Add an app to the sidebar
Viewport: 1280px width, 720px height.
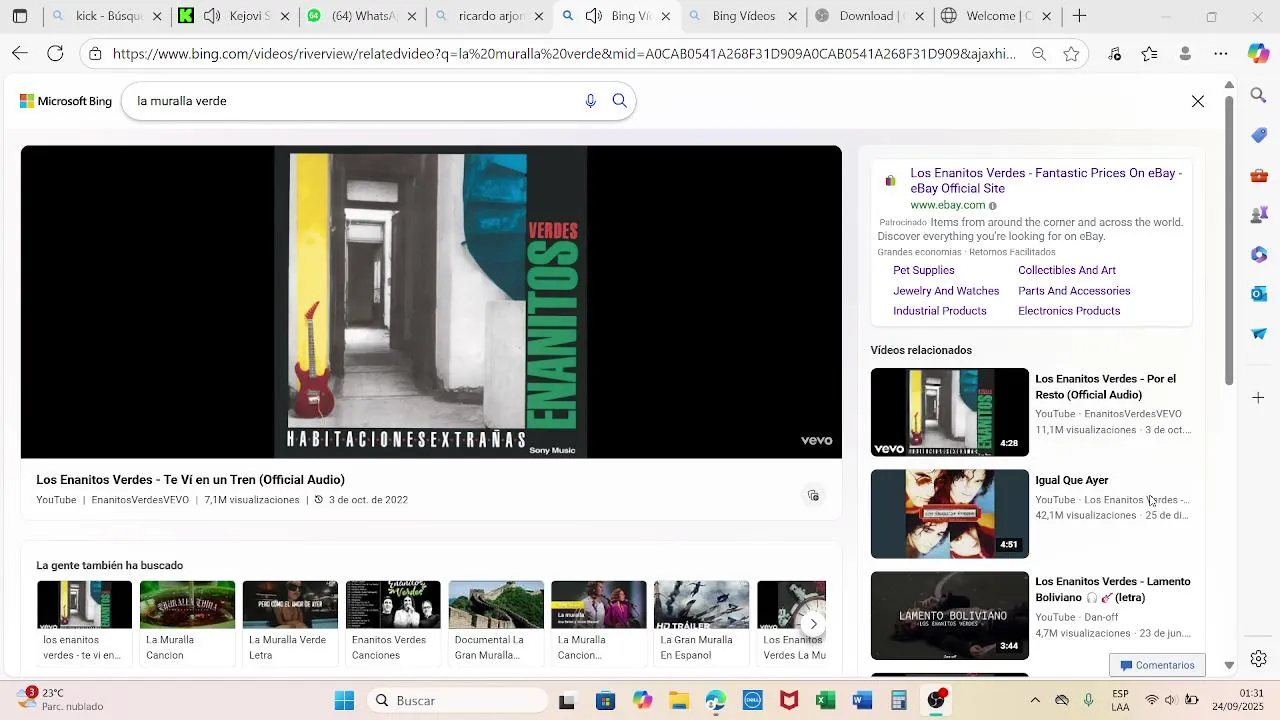pos(1258,398)
